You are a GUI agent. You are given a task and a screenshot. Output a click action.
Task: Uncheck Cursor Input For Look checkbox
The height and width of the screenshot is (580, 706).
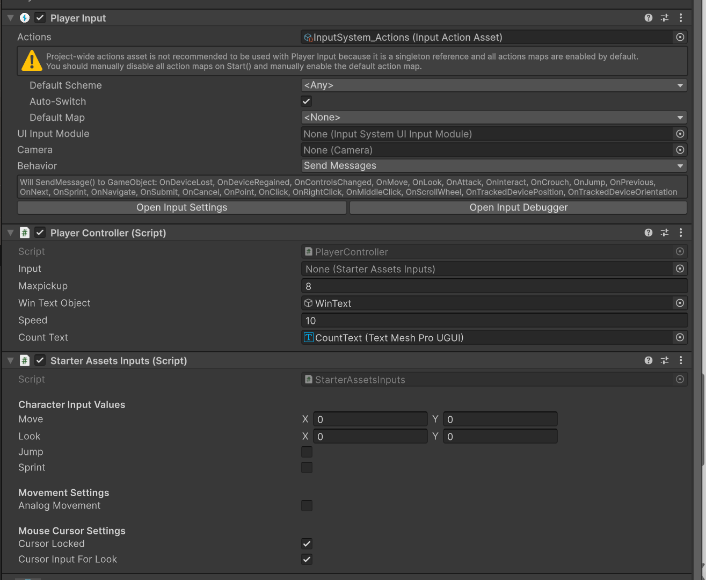[x=307, y=559]
